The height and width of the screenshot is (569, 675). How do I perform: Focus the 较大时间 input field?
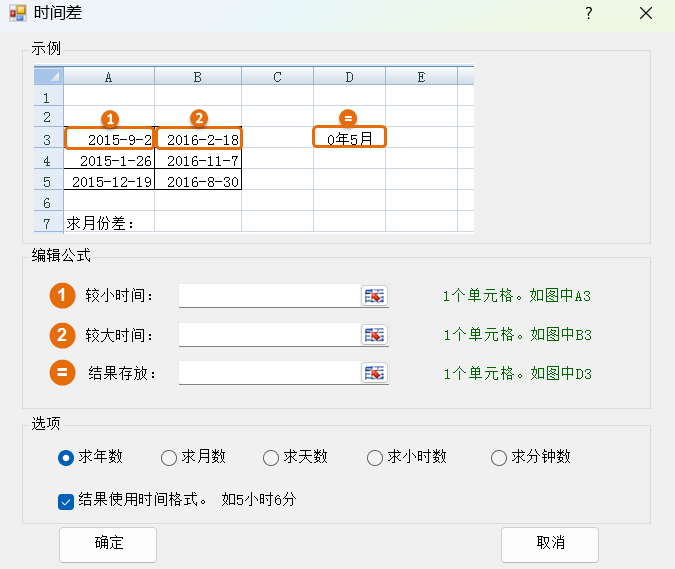click(269, 335)
